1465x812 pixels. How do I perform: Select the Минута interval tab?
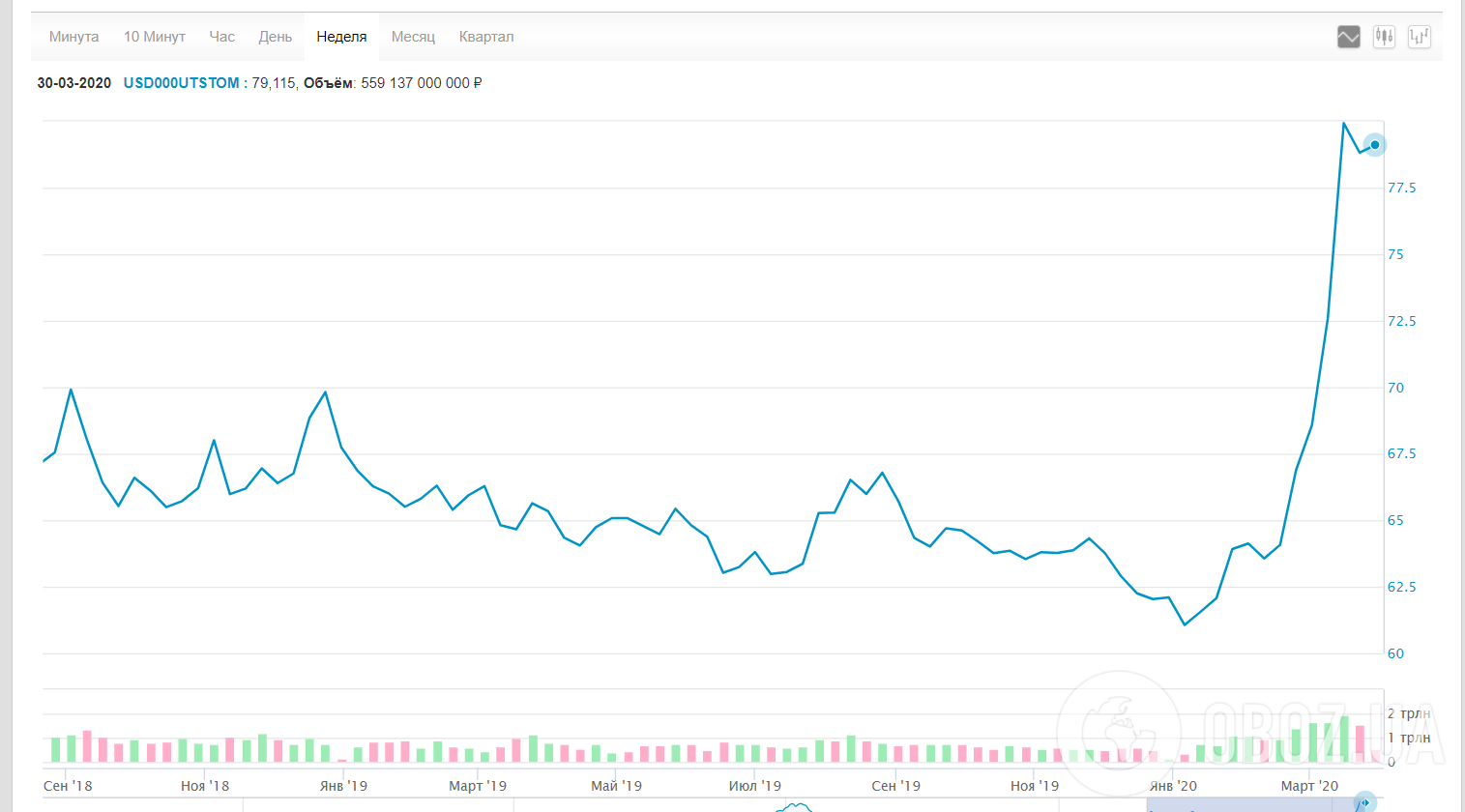click(74, 37)
